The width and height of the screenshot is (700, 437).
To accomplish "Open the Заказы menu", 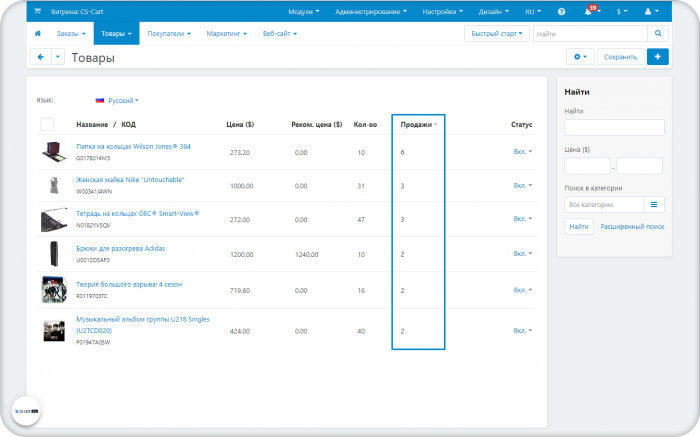I will tap(71, 33).
